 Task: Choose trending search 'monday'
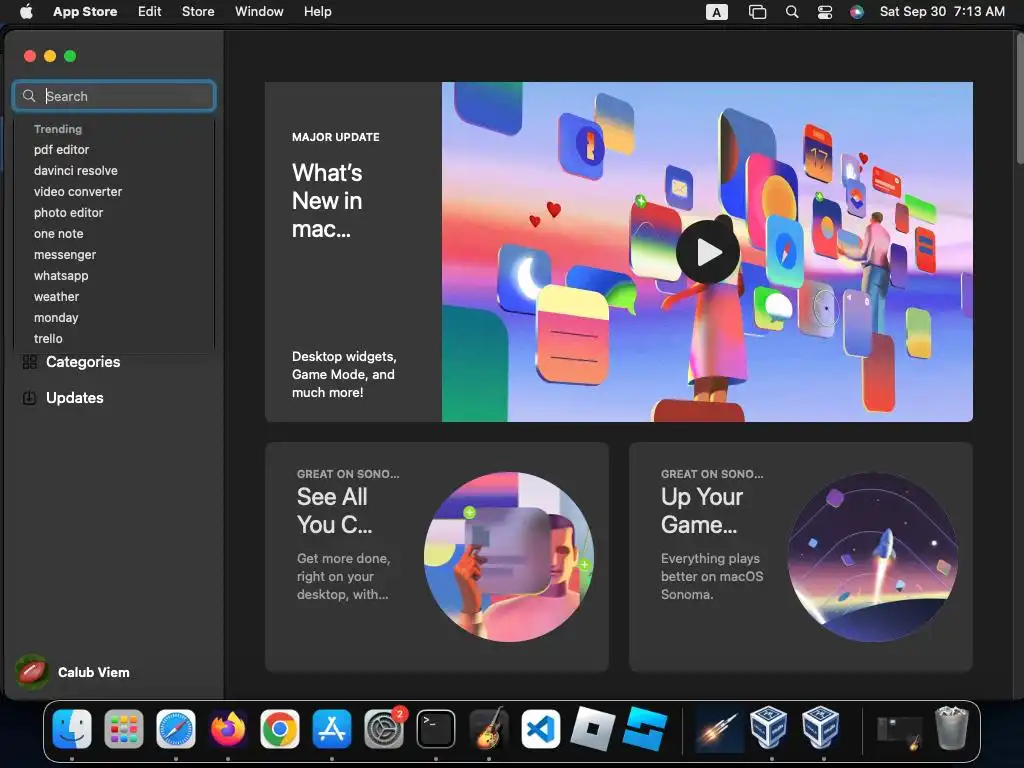coord(56,317)
